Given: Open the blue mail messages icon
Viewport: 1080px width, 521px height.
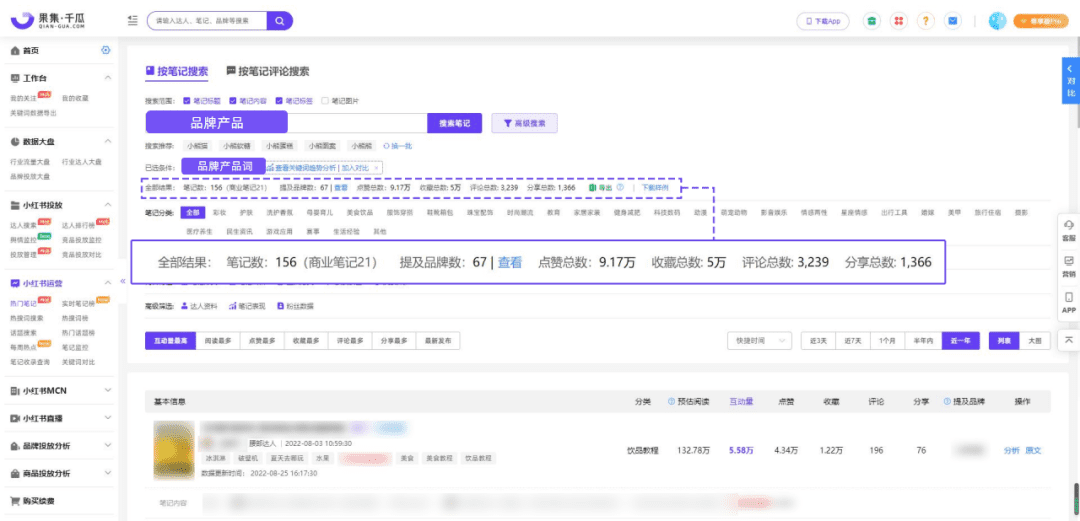Looking at the screenshot, I should [953, 21].
